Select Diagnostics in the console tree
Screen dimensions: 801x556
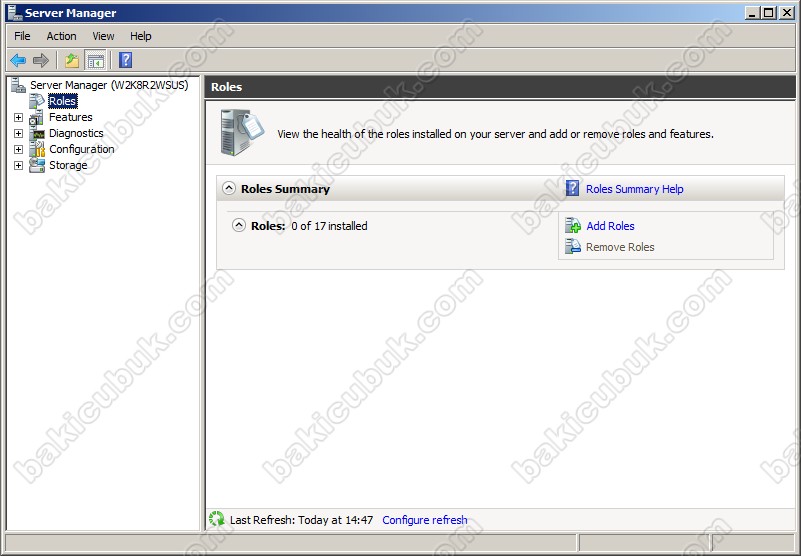tap(76, 133)
